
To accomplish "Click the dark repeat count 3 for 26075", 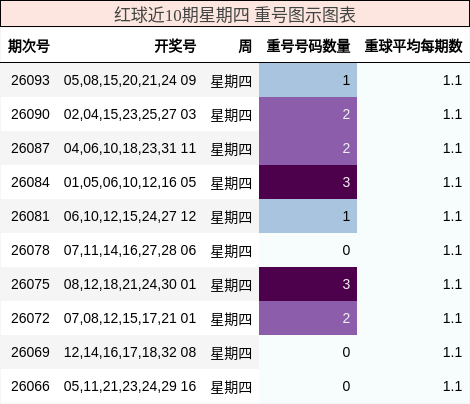I will (308, 284).
